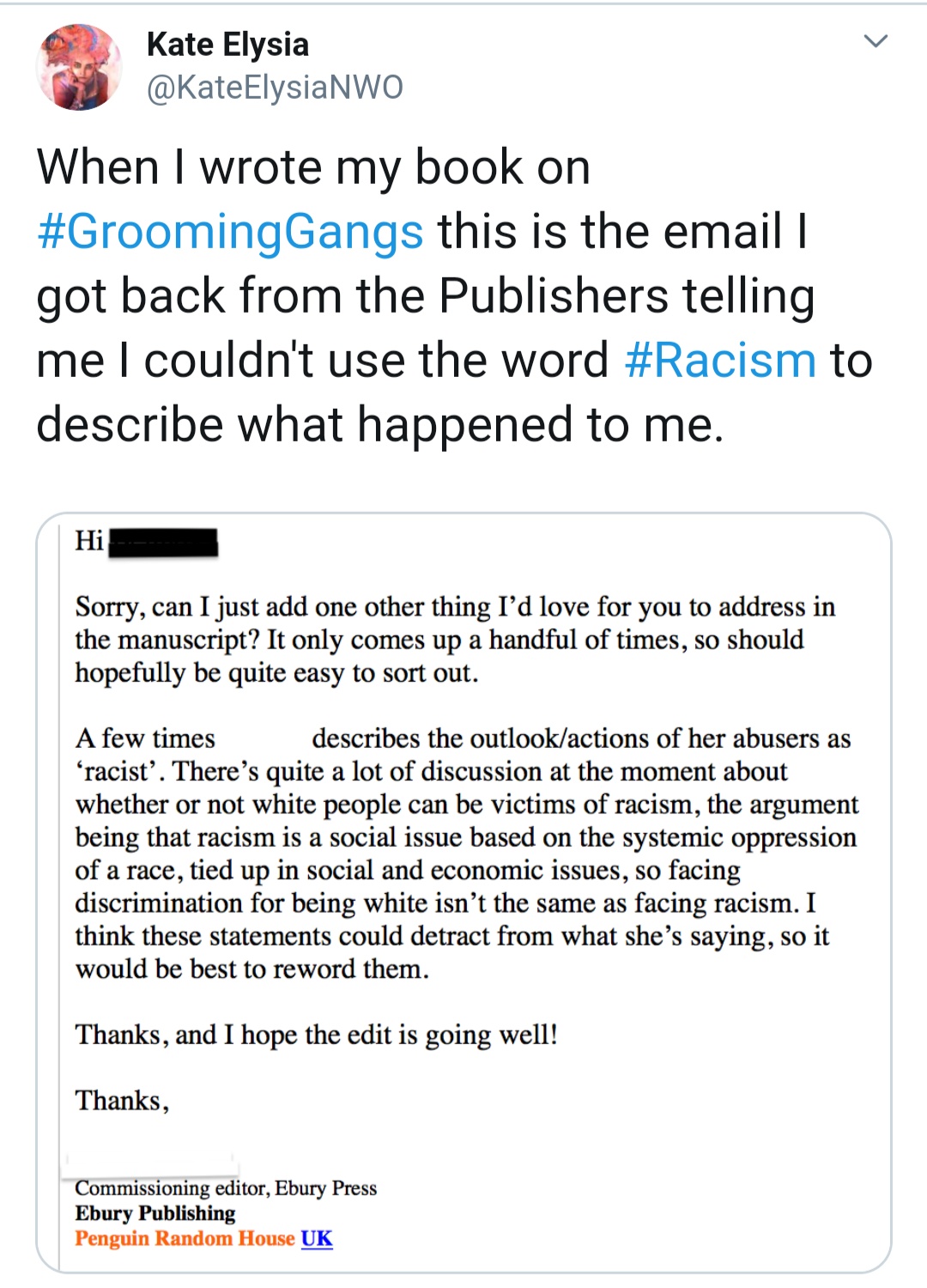Viewport: 927px width, 1288px height.
Task: Click the email paragraph starting "Sorry, can I"
Action: click(x=455, y=640)
